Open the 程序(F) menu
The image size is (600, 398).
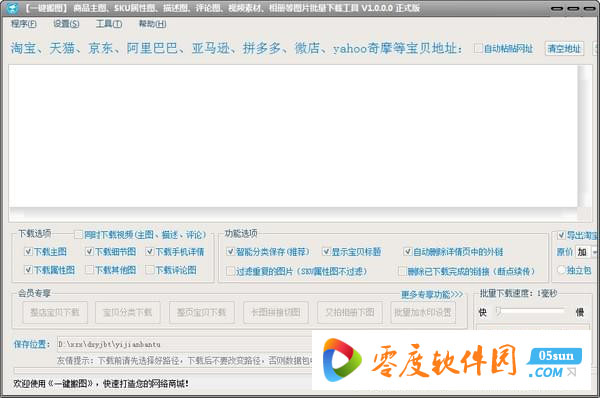pos(24,24)
